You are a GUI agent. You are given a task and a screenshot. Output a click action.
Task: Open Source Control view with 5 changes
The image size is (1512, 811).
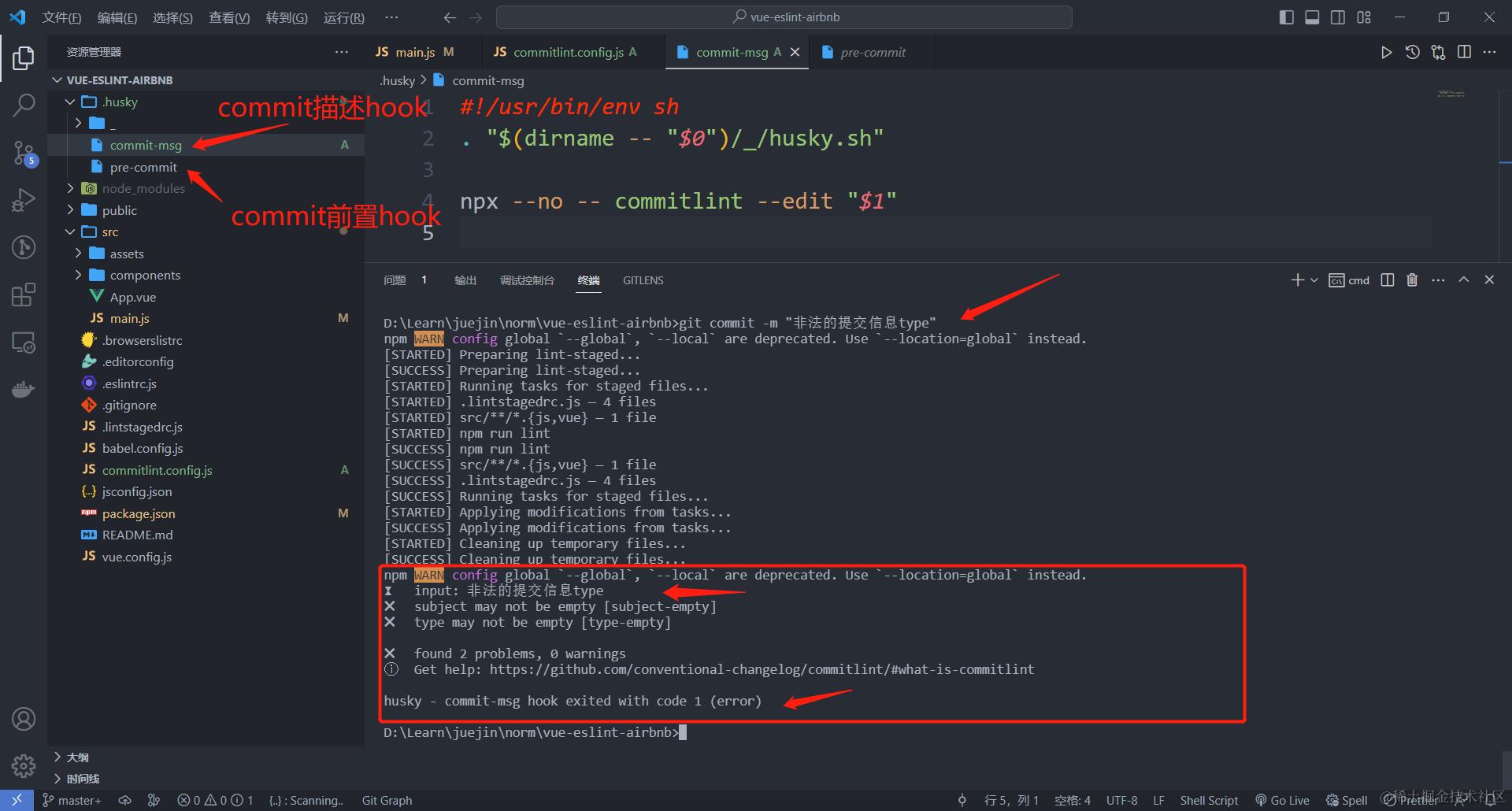24,153
